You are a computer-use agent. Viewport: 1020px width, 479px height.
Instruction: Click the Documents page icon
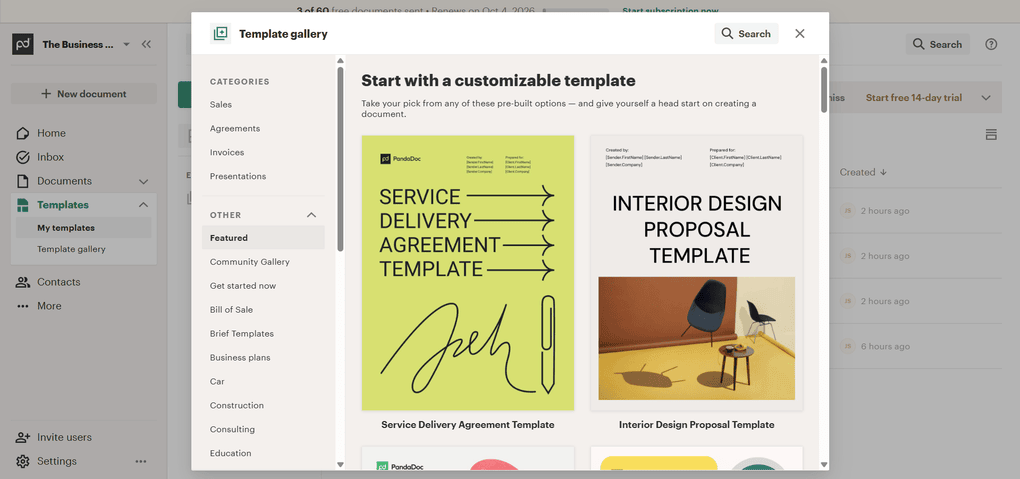23,181
